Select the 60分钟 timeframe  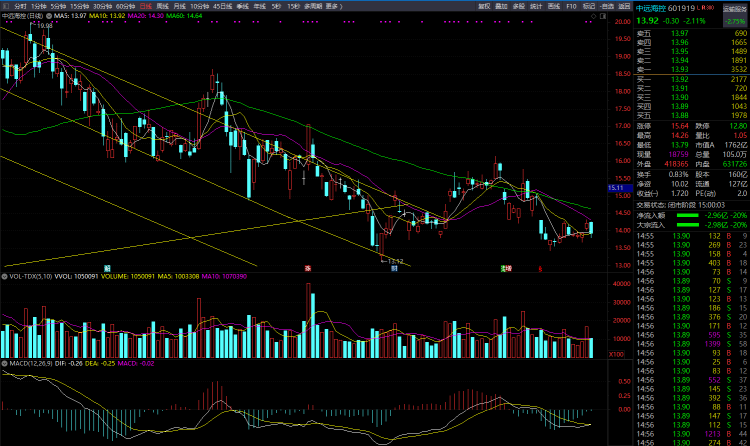[x=125, y=6]
